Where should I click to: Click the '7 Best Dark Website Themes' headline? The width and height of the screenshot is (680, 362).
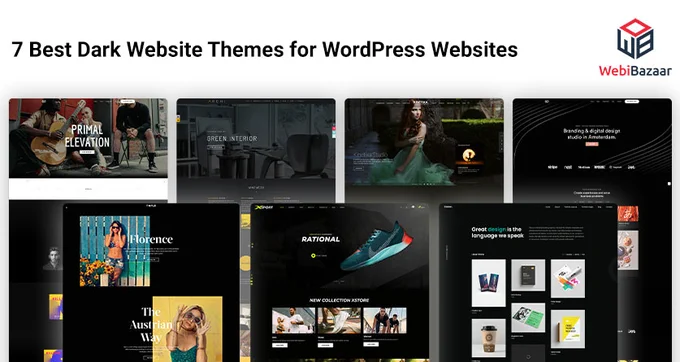[265, 49]
